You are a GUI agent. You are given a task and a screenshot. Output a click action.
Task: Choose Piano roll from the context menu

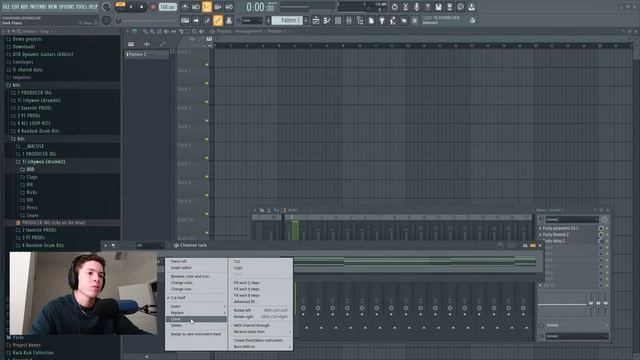tap(196, 261)
